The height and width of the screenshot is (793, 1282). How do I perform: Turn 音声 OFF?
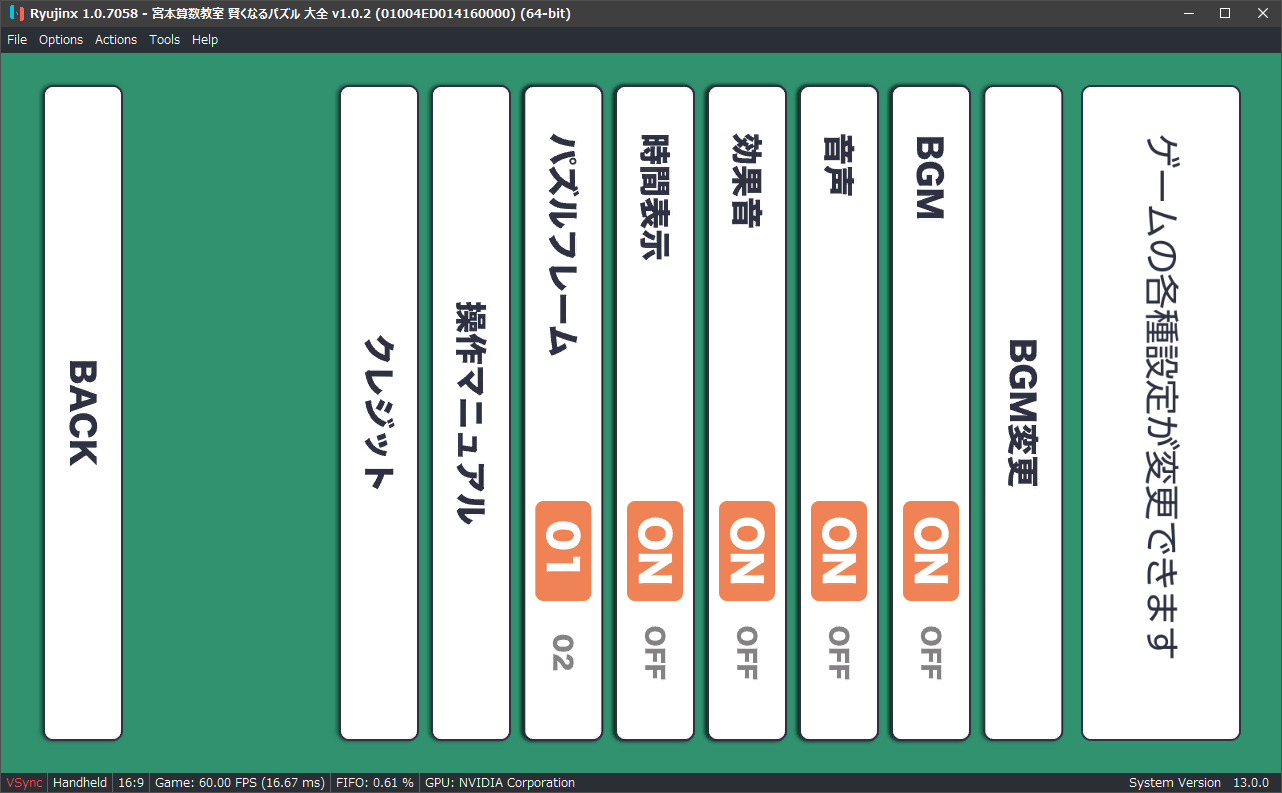click(x=839, y=653)
